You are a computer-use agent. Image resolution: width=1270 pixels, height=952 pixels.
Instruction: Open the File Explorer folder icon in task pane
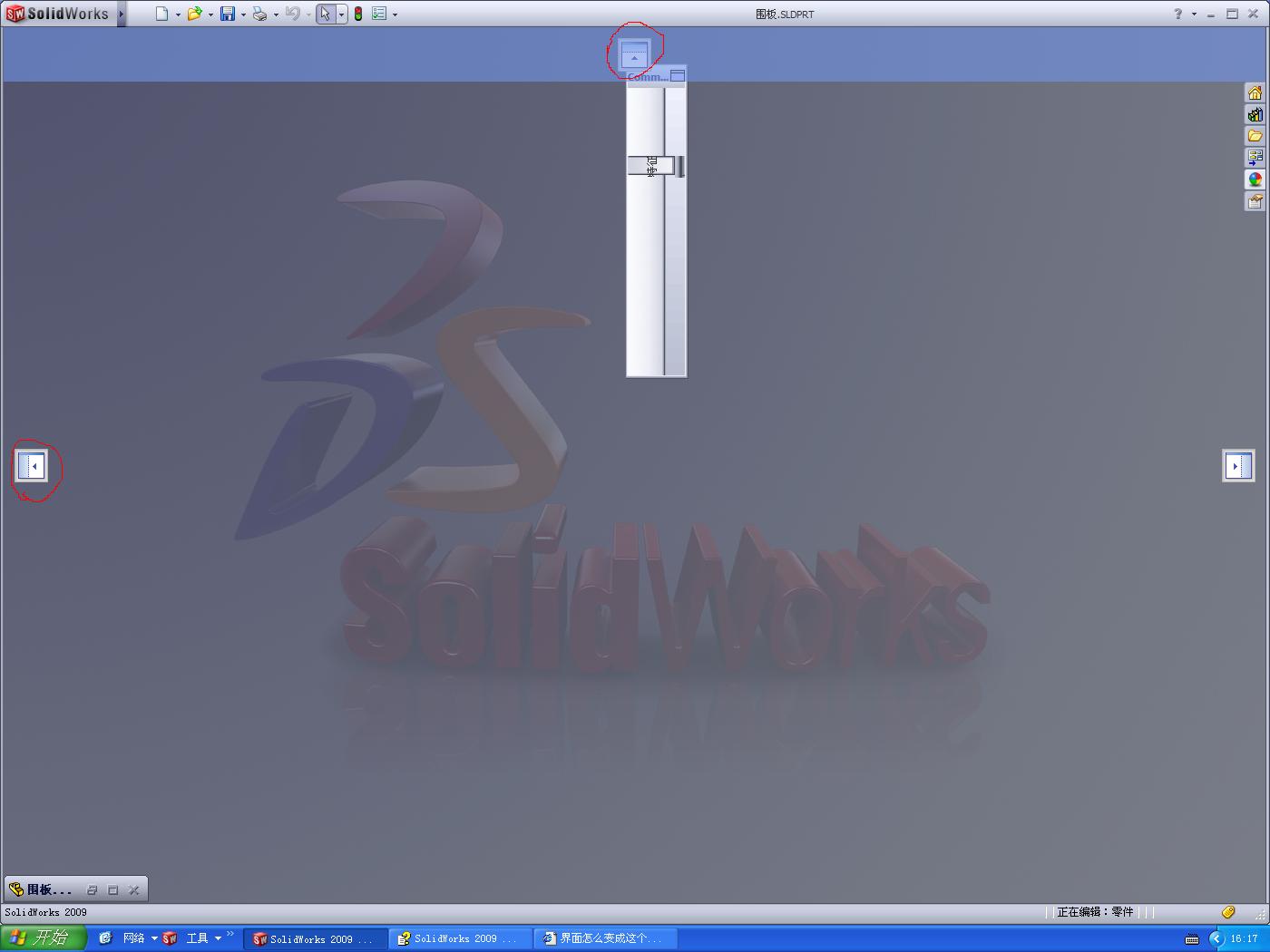tap(1255, 136)
